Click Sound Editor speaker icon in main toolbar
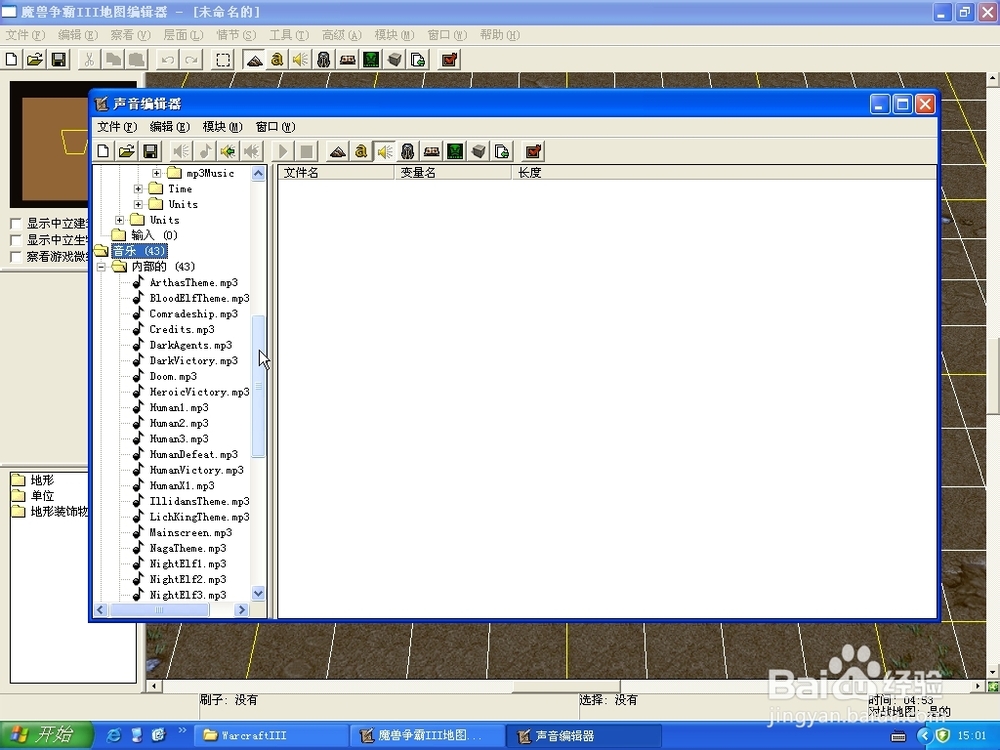The width and height of the screenshot is (1000, 750). (300, 60)
